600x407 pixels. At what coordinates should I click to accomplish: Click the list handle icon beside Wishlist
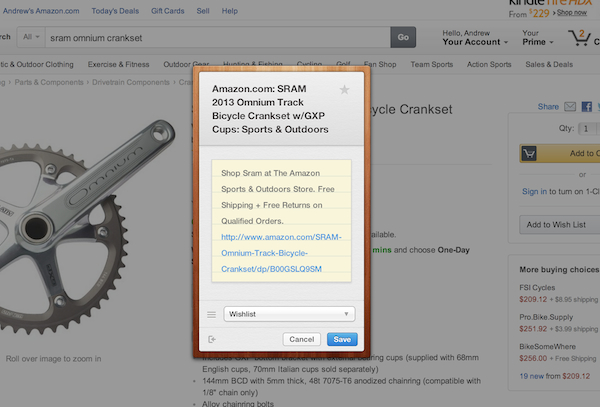(x=211, y=314)
